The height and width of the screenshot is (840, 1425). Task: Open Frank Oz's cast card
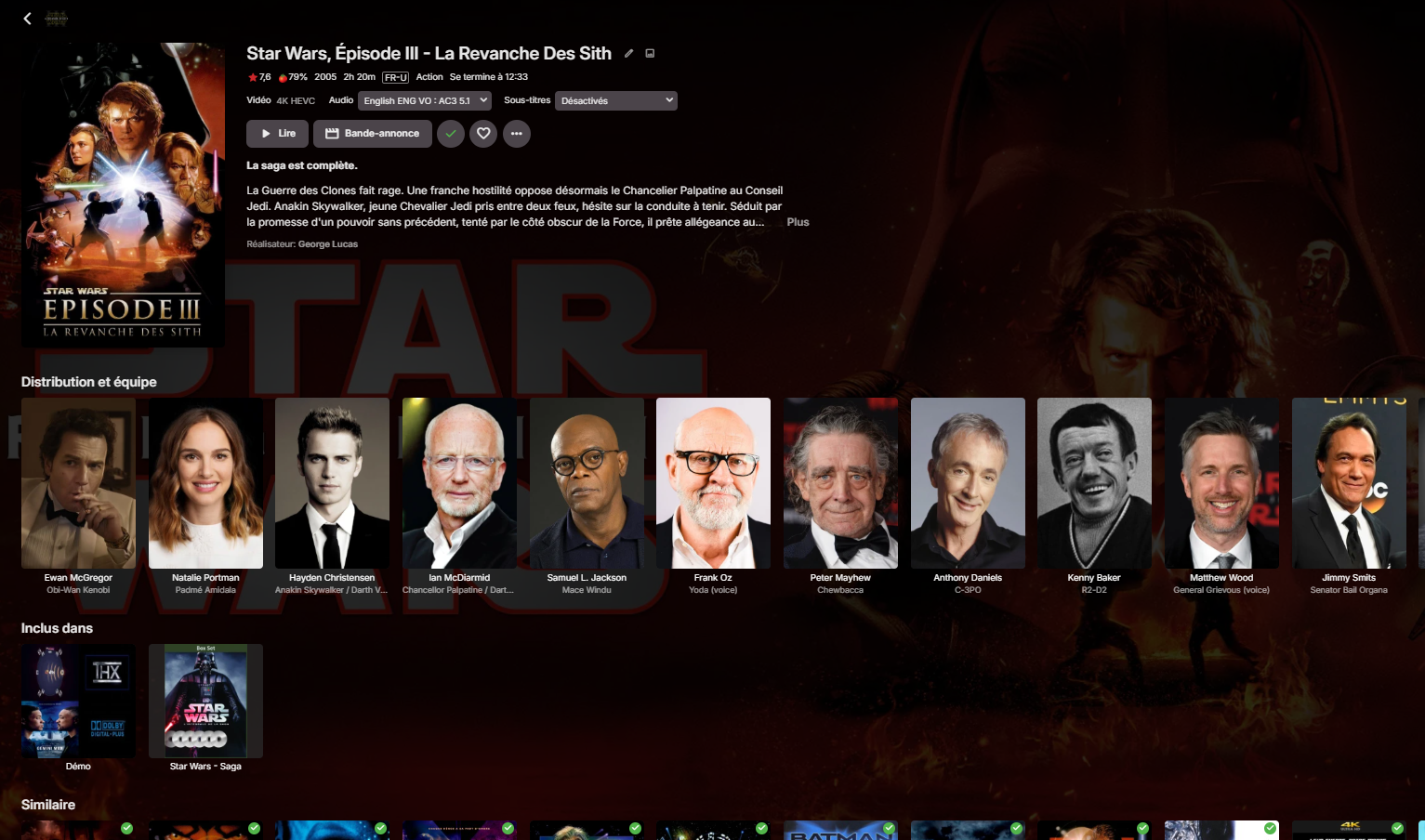(713, 496)
